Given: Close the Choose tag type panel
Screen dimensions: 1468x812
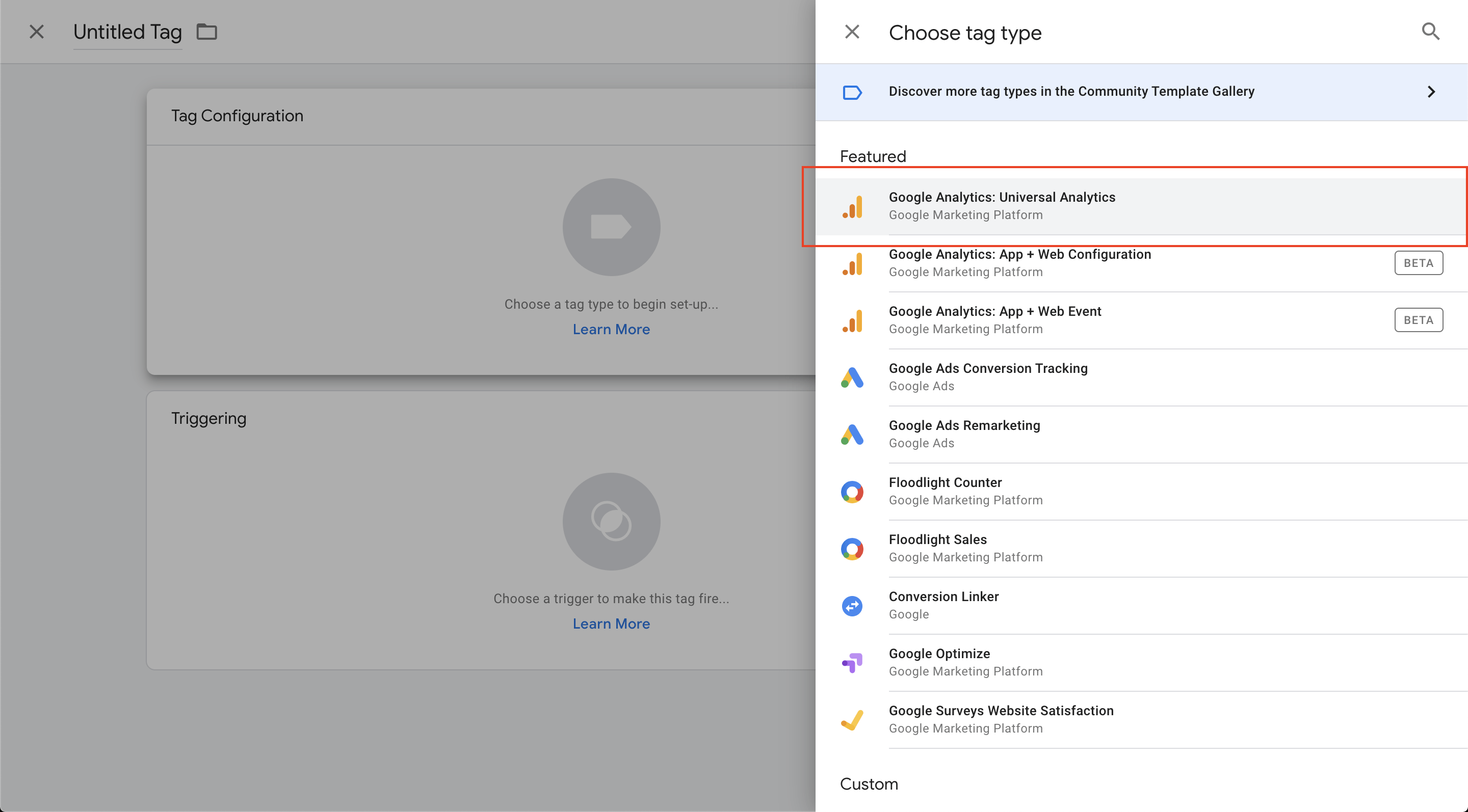Looking at the screenshot, I should pos(851,31).
